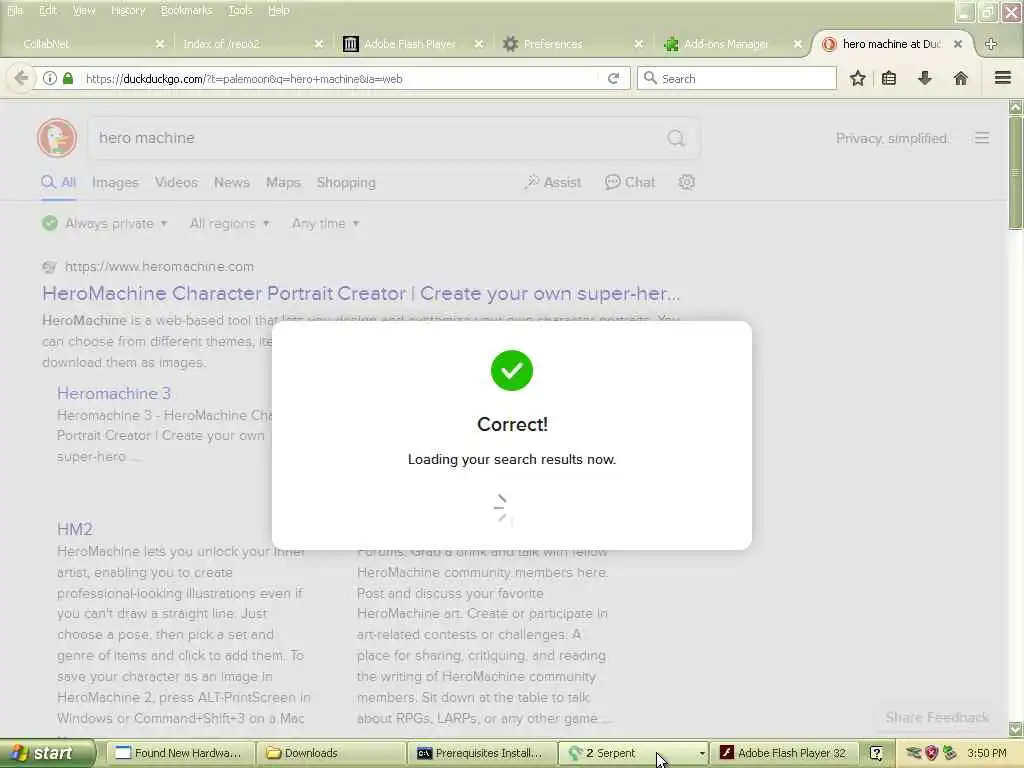This screenshot has height=768, width=1024.
Task: Close the CollabNet tab
Action: pos(160,44)
